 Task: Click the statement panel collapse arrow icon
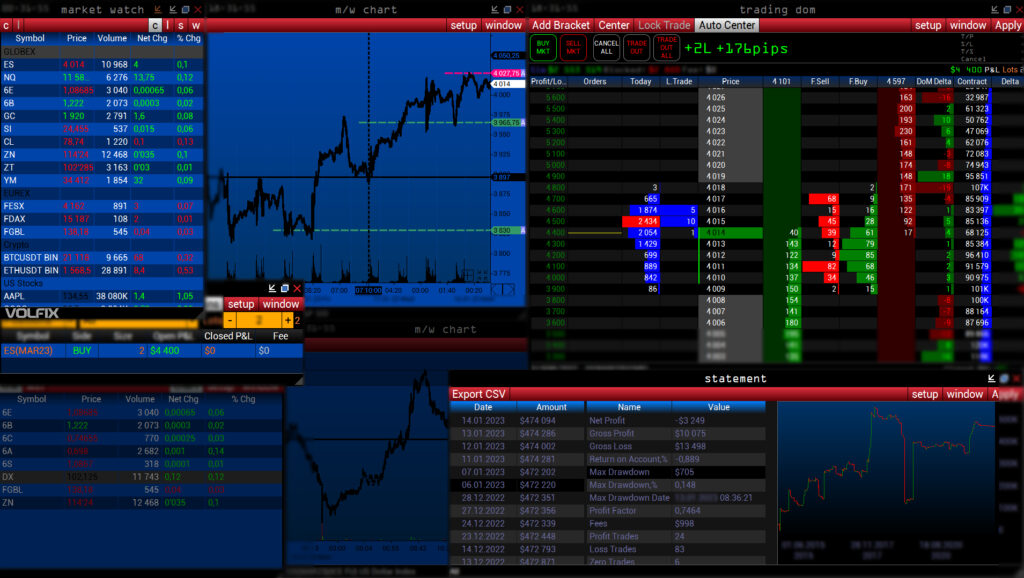pyautogui.click(x=991, y=379)
